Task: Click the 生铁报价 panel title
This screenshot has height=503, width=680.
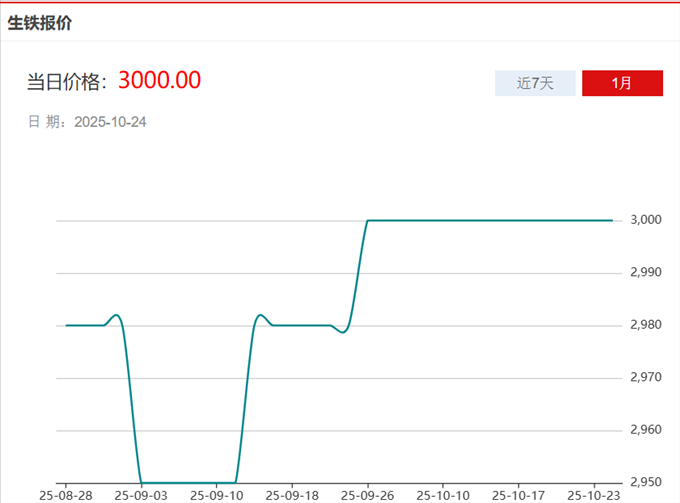Action: pyautogui.click(x=40, y=22)
